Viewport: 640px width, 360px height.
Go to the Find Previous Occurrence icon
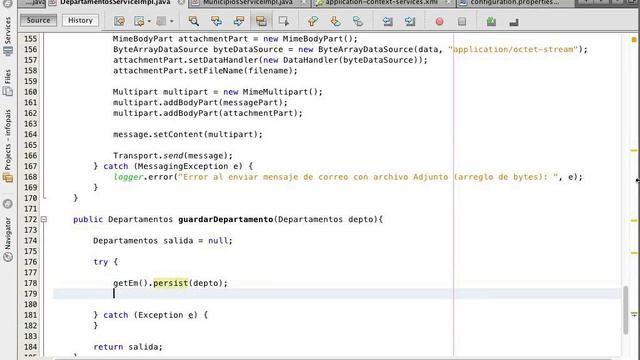click(x=216, y=21)
